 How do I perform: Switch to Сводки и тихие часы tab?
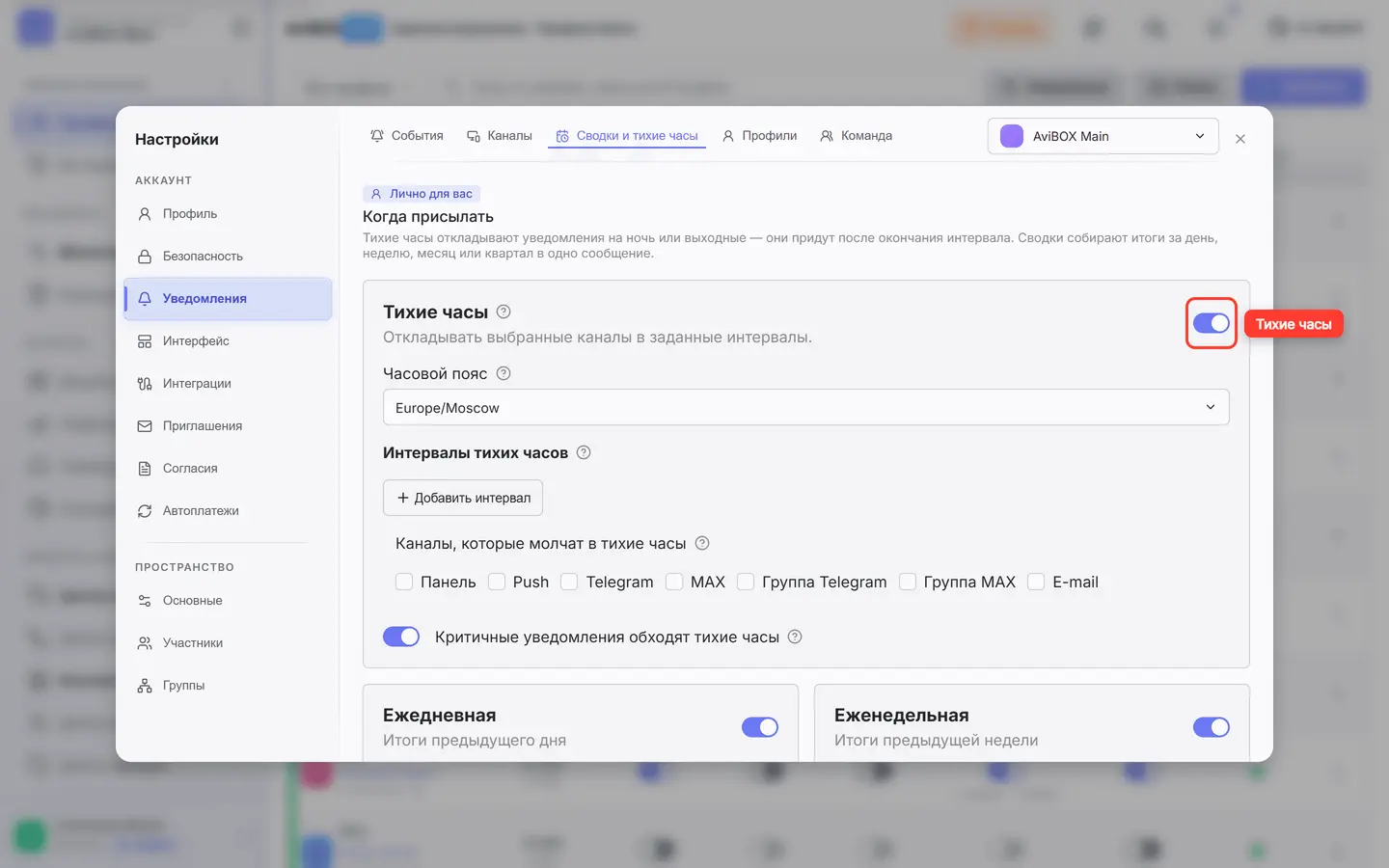pyautogui.click(x=627, y=136)
